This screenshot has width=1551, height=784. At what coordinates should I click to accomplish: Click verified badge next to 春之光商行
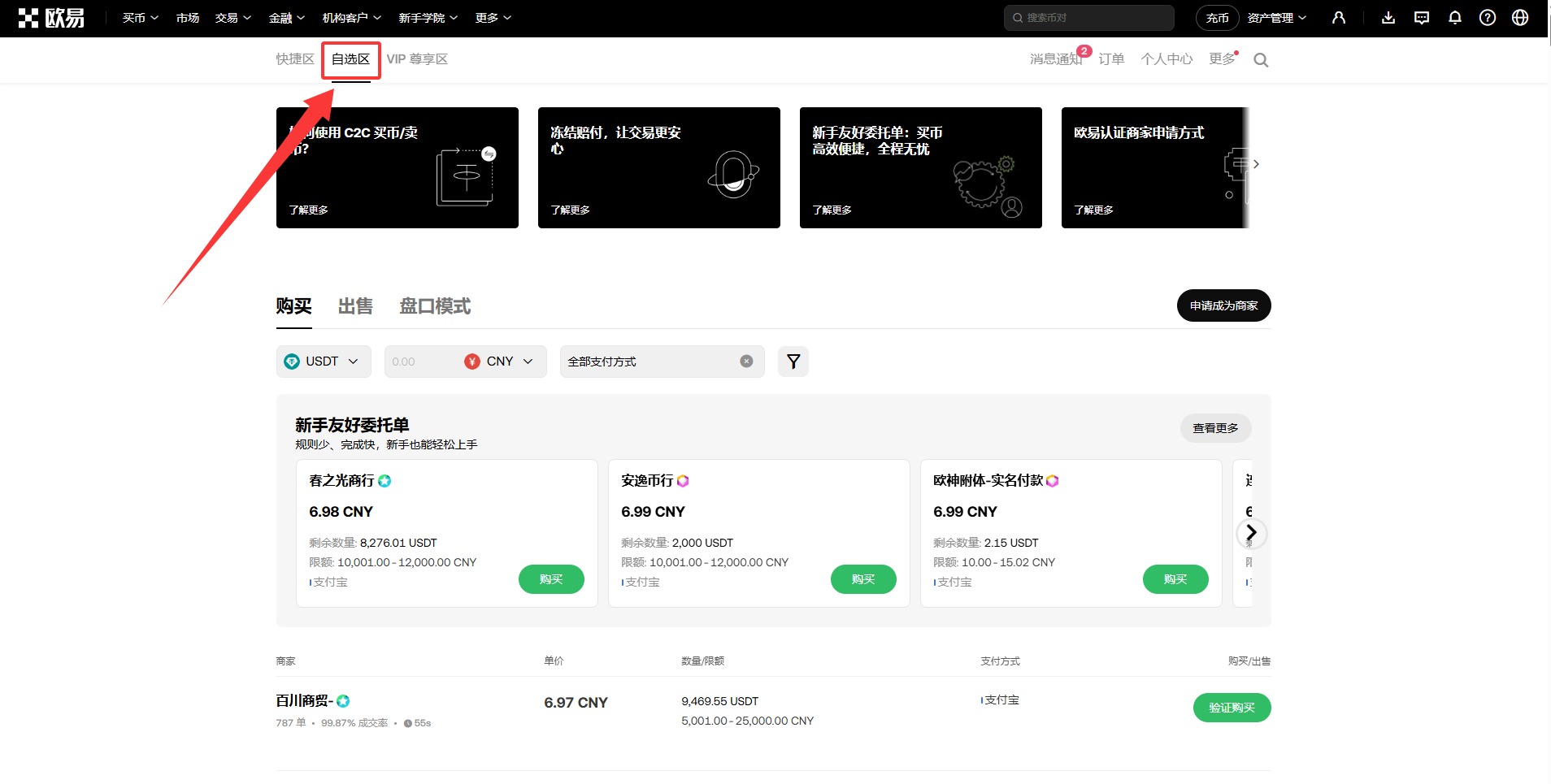pos(384,481)
